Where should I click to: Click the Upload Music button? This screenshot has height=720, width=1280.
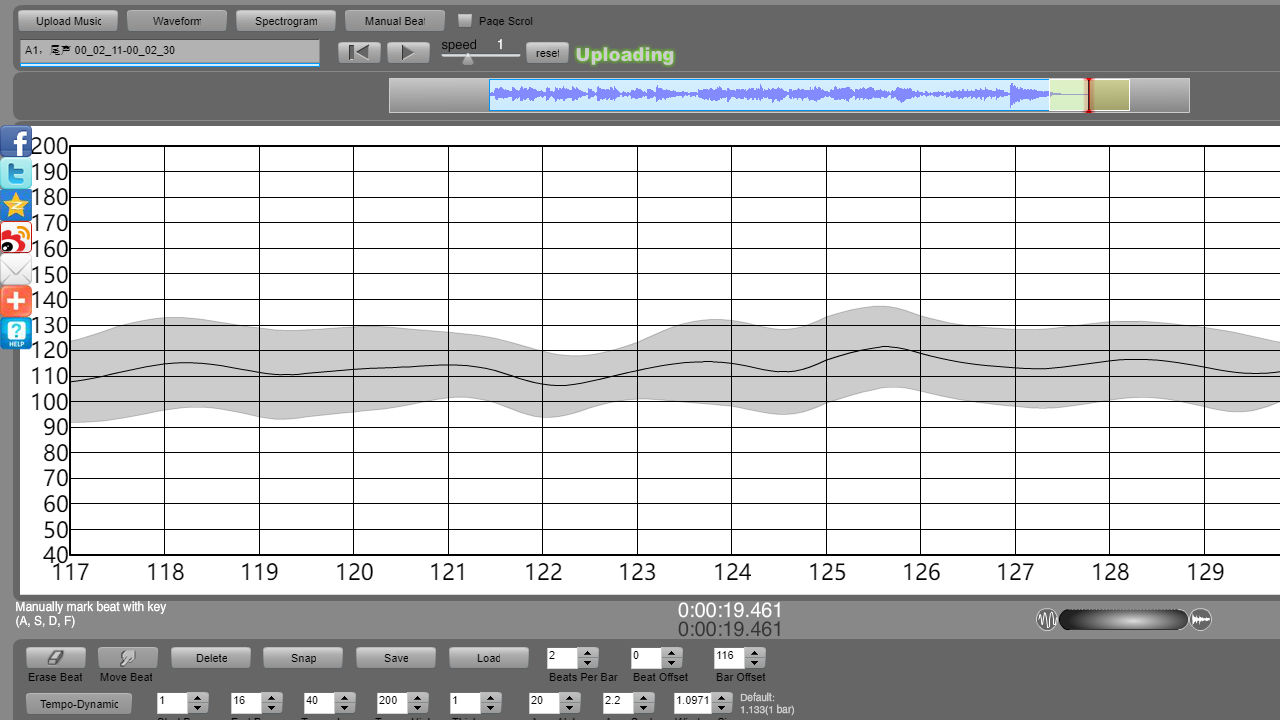[x=68, y=21]
